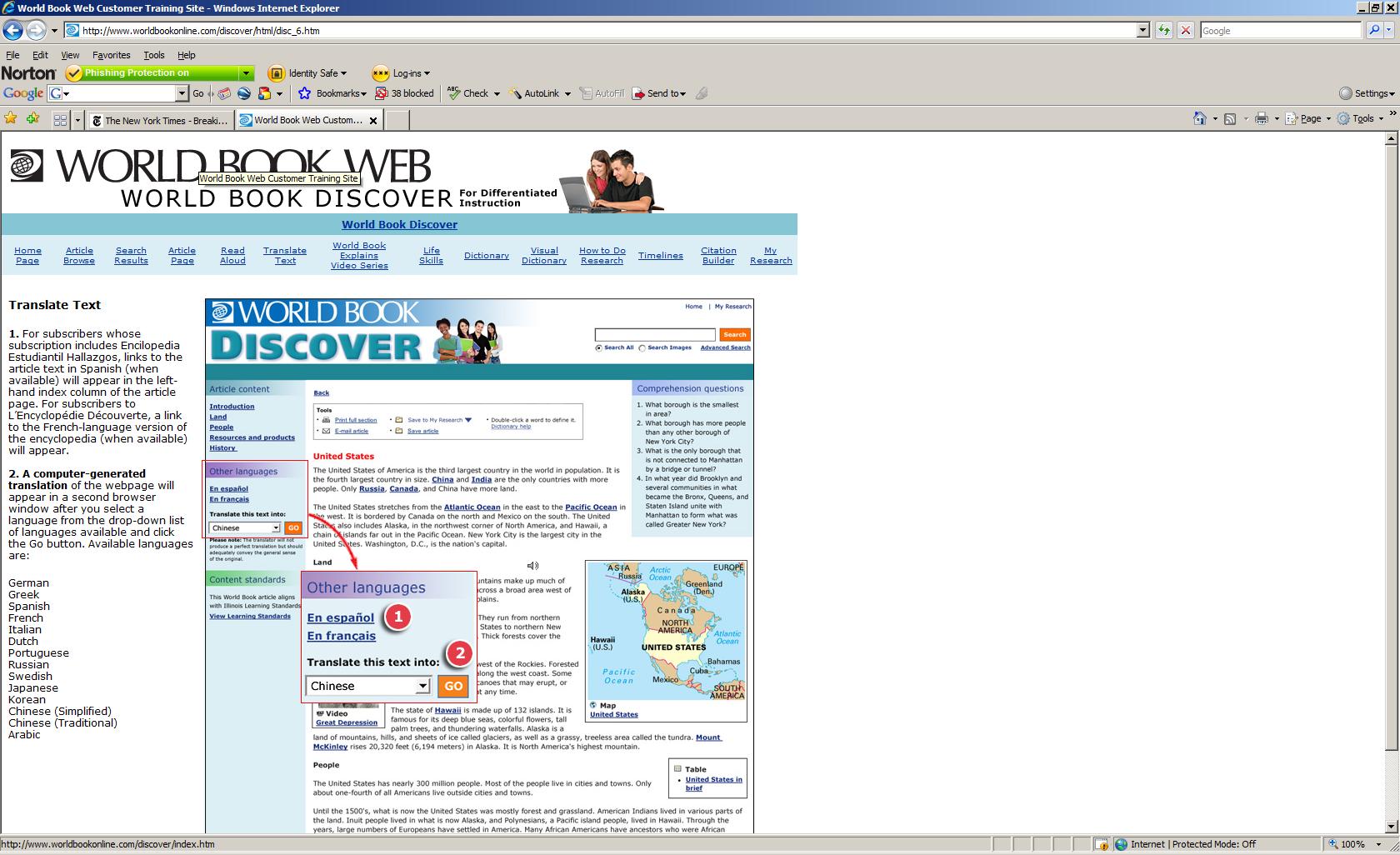
Task: Open the recent pages dropdown arrow
Action: [x=54, y=31]
